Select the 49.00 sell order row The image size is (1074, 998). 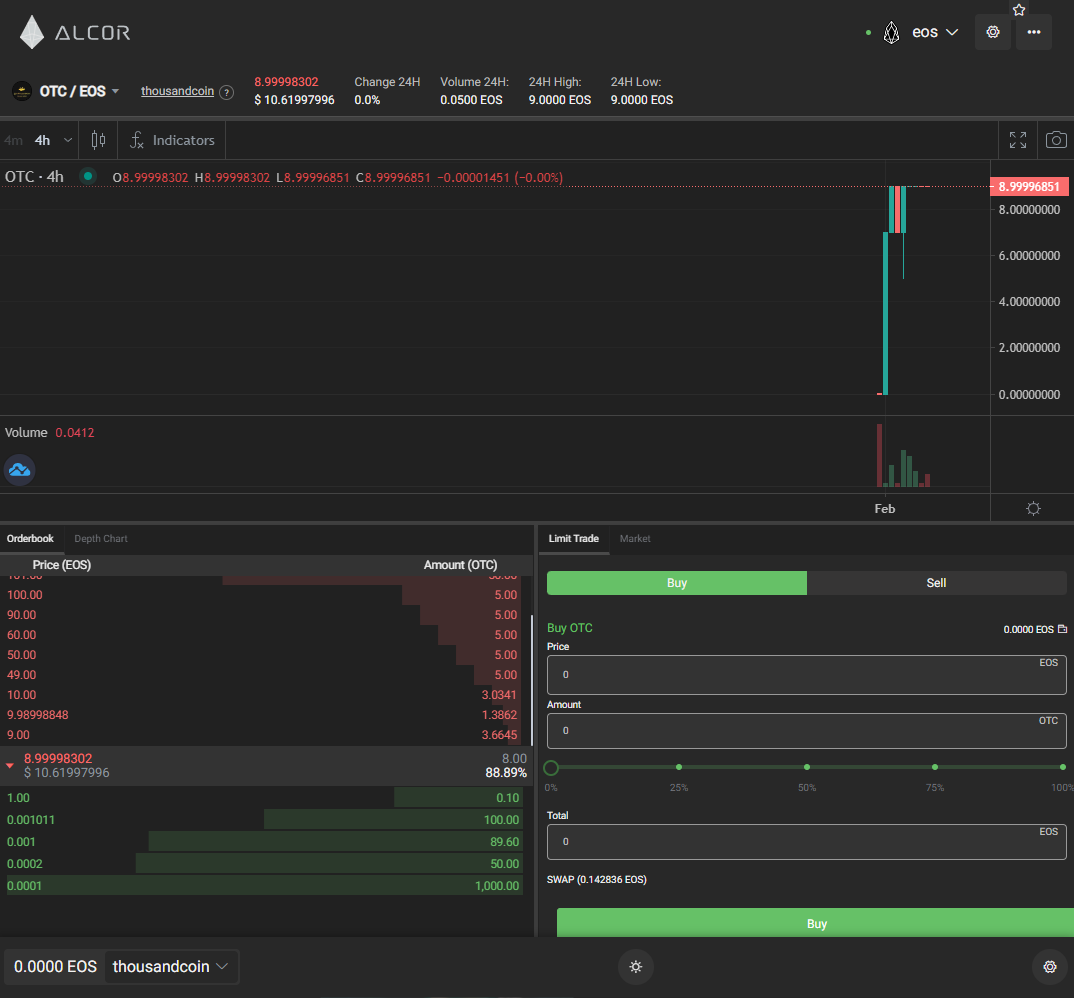(264, 675)
